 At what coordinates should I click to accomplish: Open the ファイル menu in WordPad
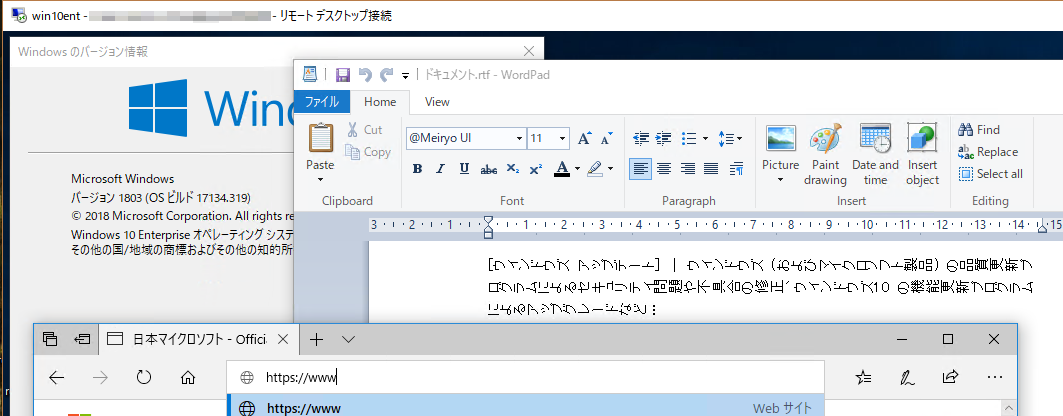pyautogui.click(x=321, y=102)
